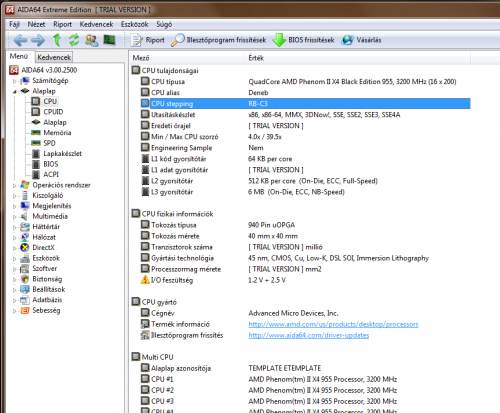Image resolution: width=500 pixels, height=413 pixels.
Task: Click the DirectX tree icon
Action: (25, 248)
